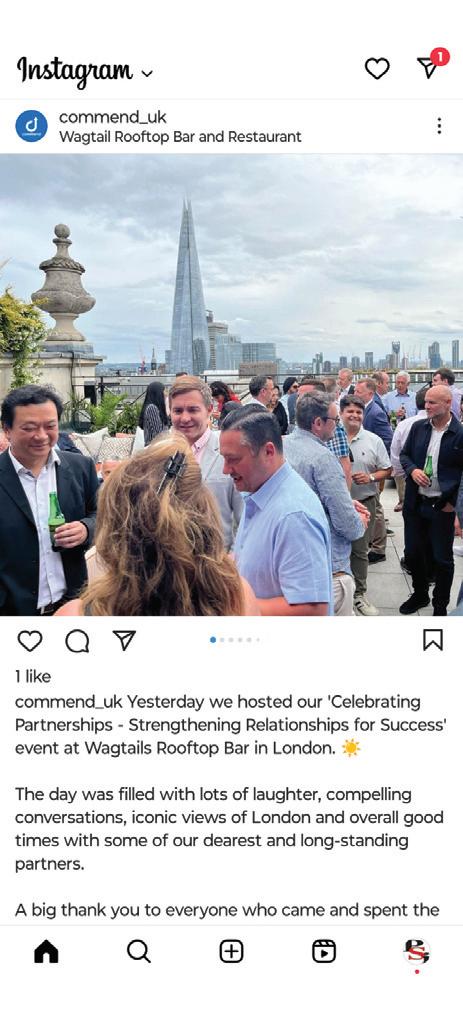This screenshot has height=1028, width=463.
Task: Select second dot of carousel indicator
Action: coord(222,640)
